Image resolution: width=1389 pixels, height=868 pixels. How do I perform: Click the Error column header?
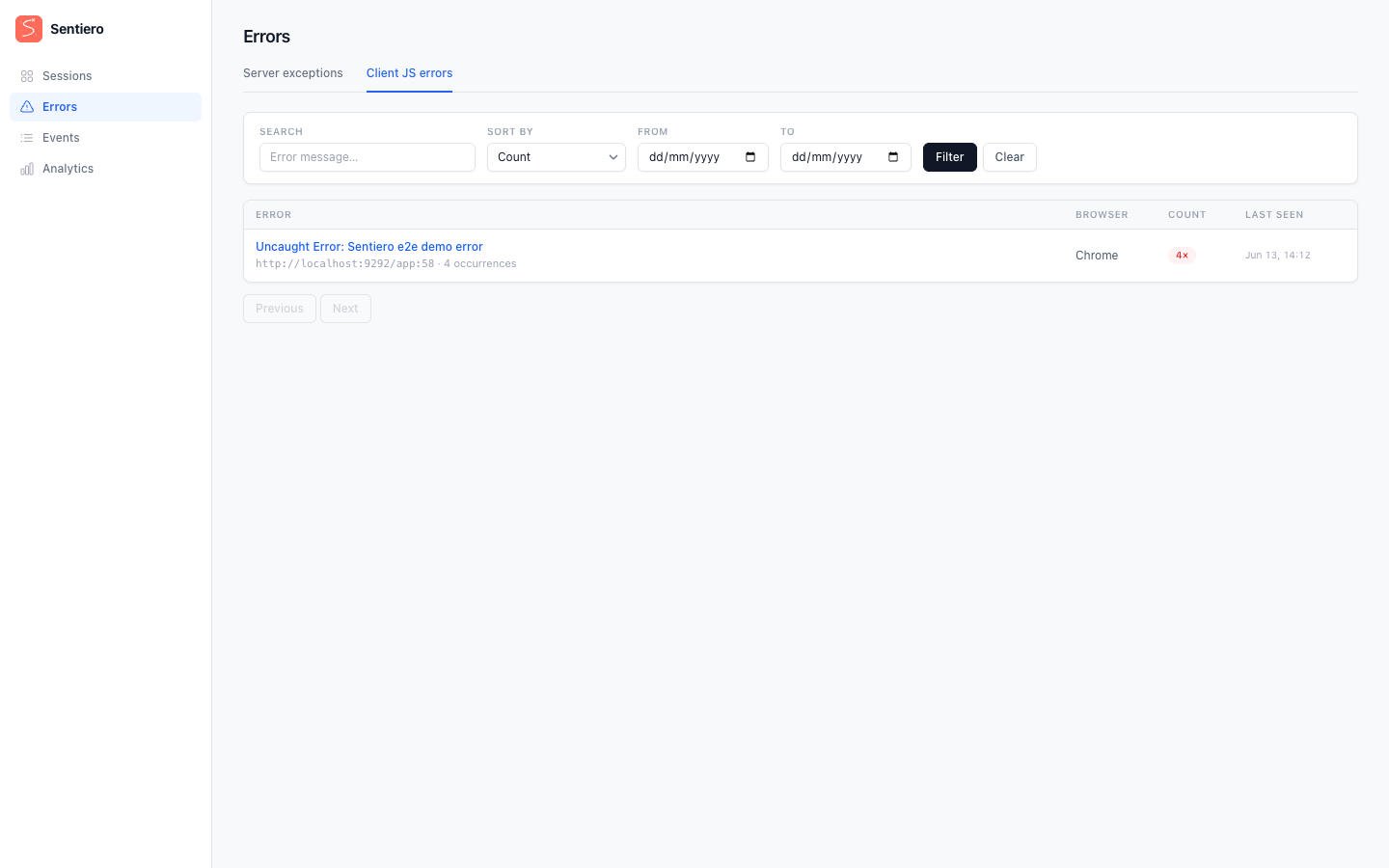[274, 215]
